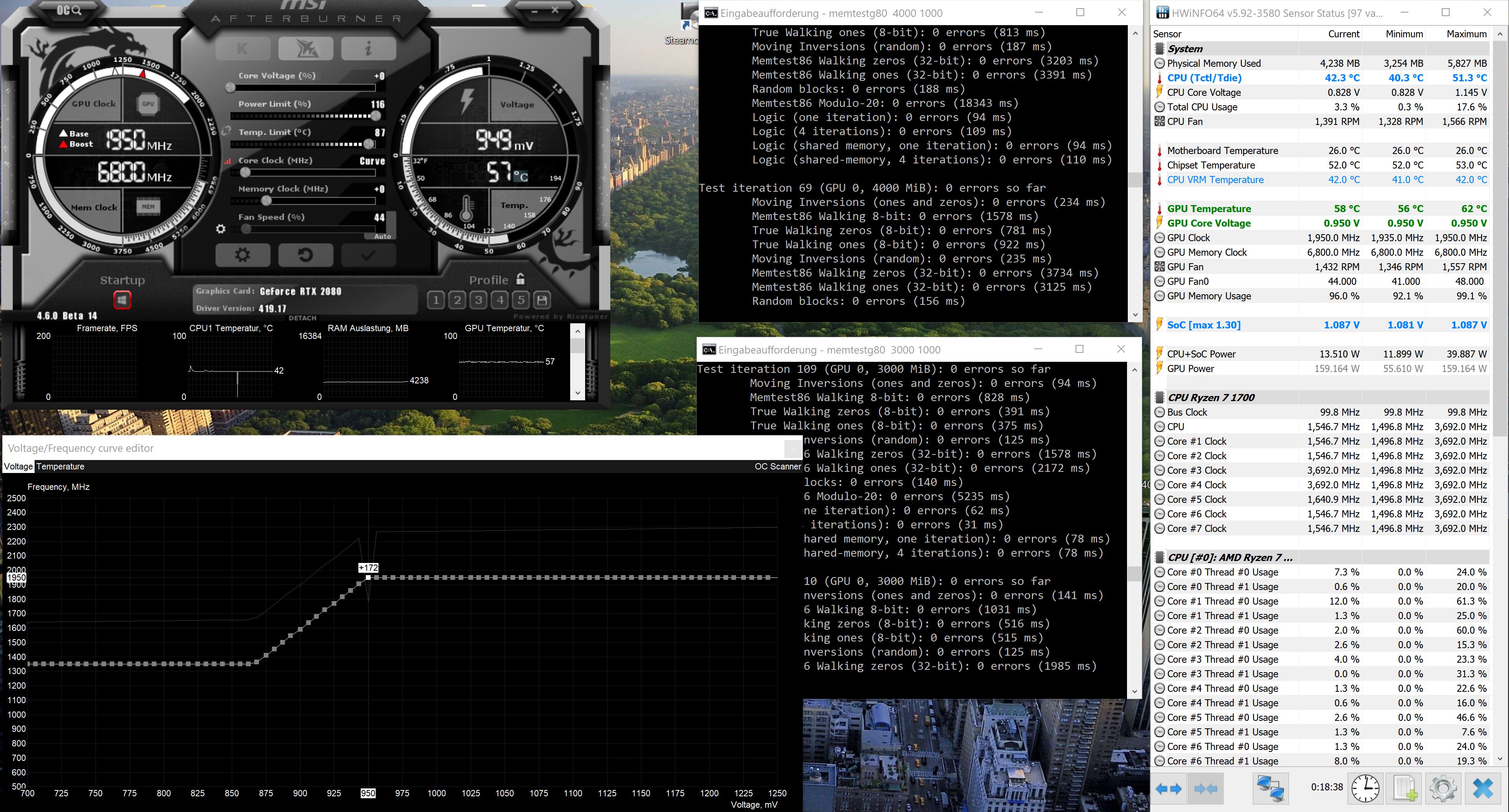The height and width of the screenshot is (812, 1509).
Task: Select the 'CPU VRM Temperature' sensor row
Action: [1321, 180]
